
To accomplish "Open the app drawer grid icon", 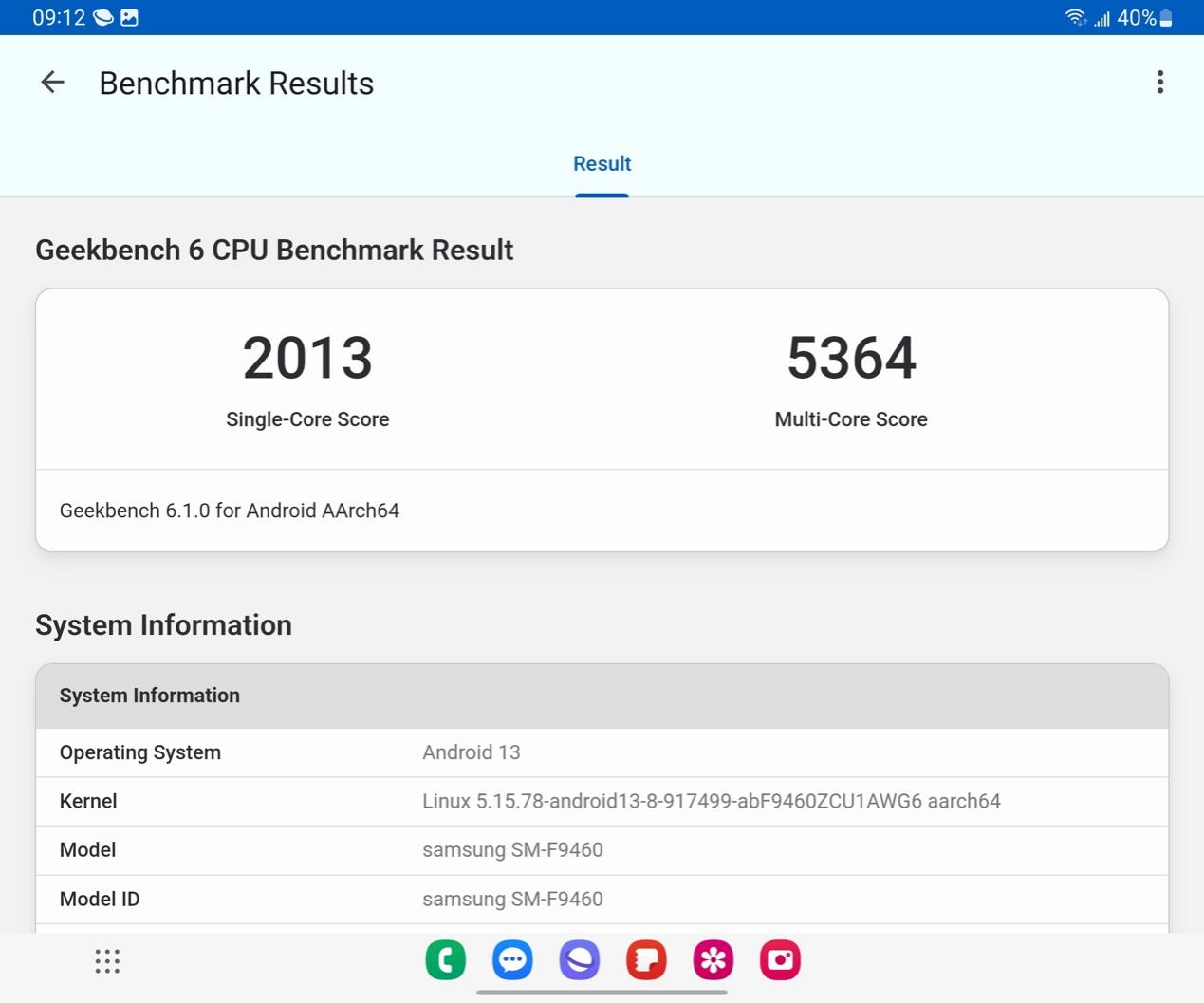I will pyautogui.click(x=107, y=961).
